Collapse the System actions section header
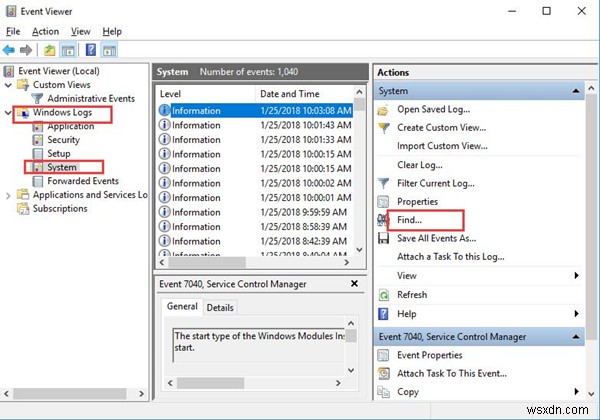This screenshot has height=420, width=600. 576,91
